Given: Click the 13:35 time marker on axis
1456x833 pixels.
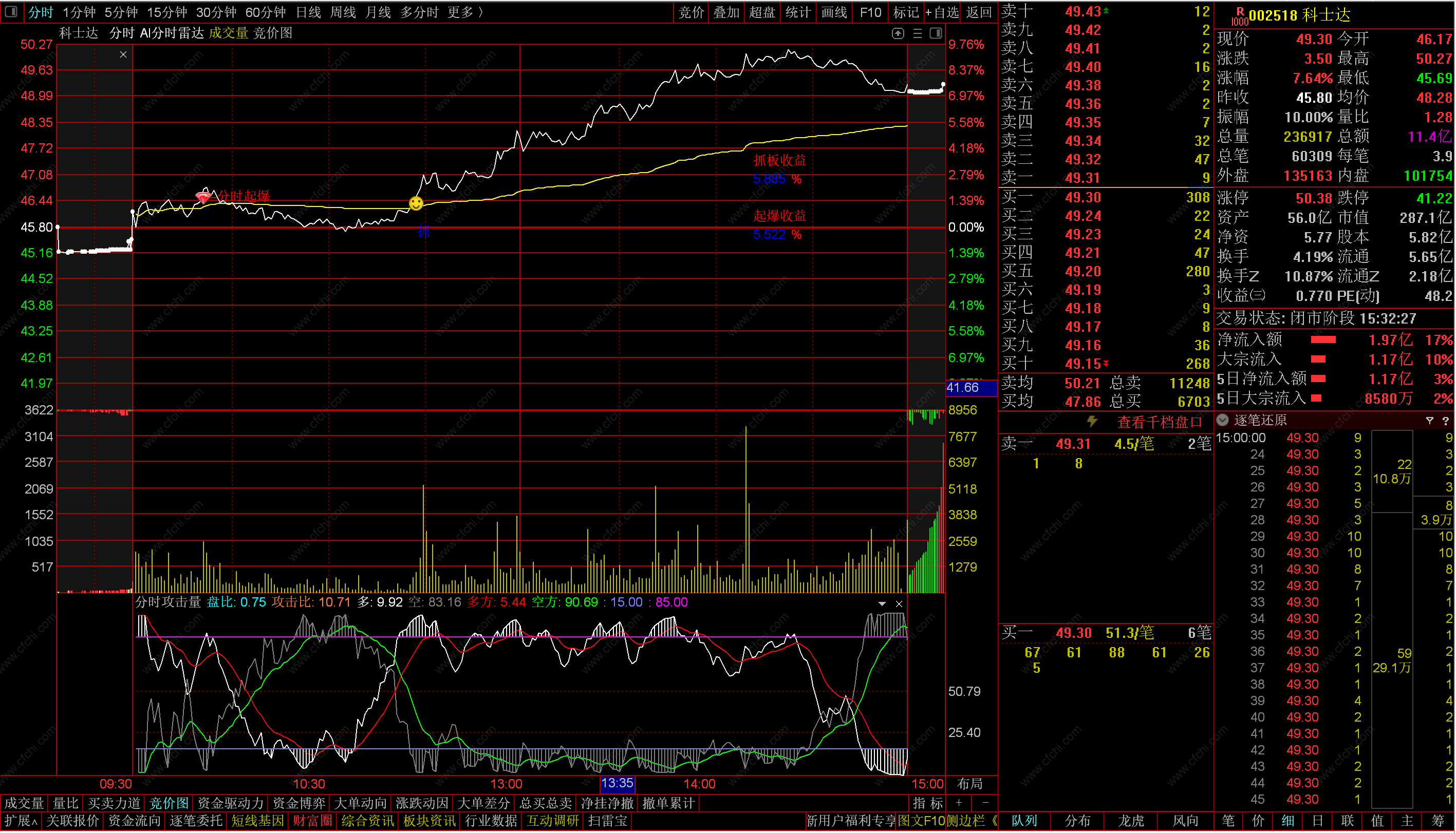Looking at the screenshot, I should [617, 783].
